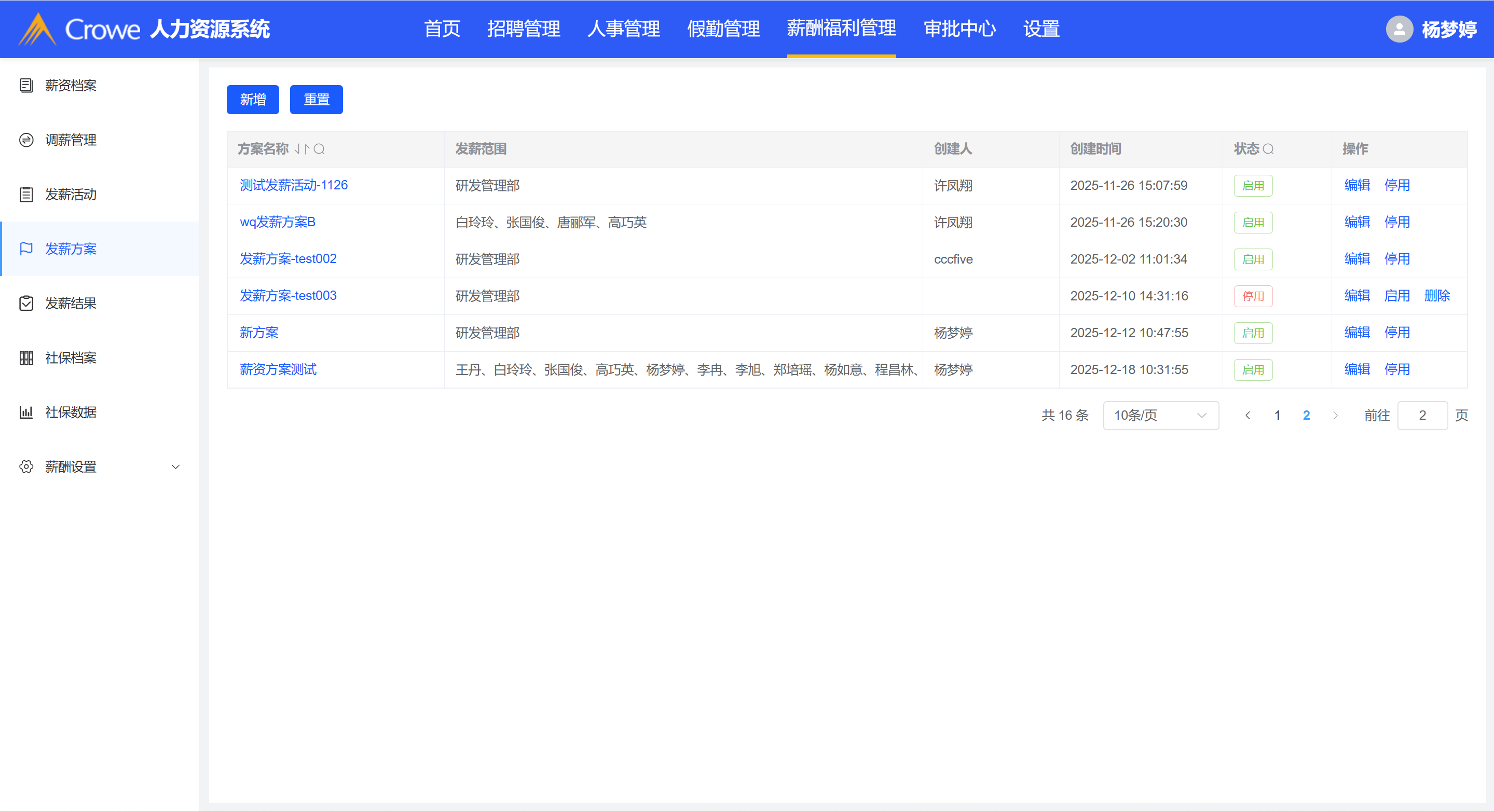Click the 发薪活动 list icon
The image size is (1494, 812).
(26, 194)
